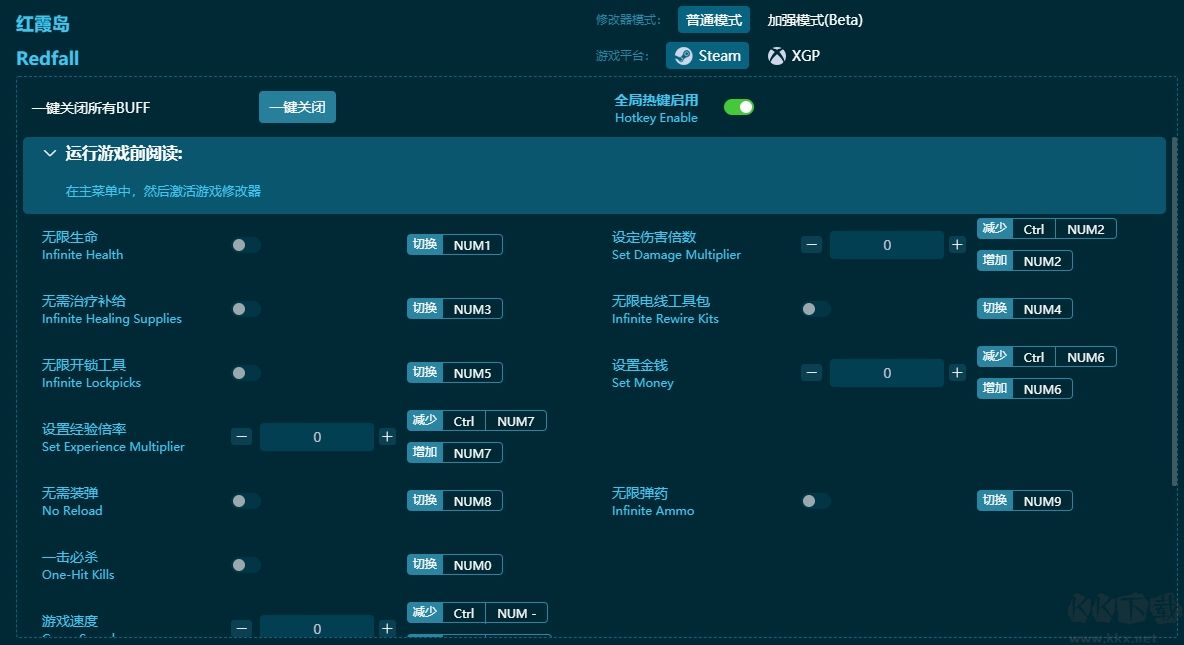Click the Infinite Health label

pyautogui.click(x=82, y=255)
